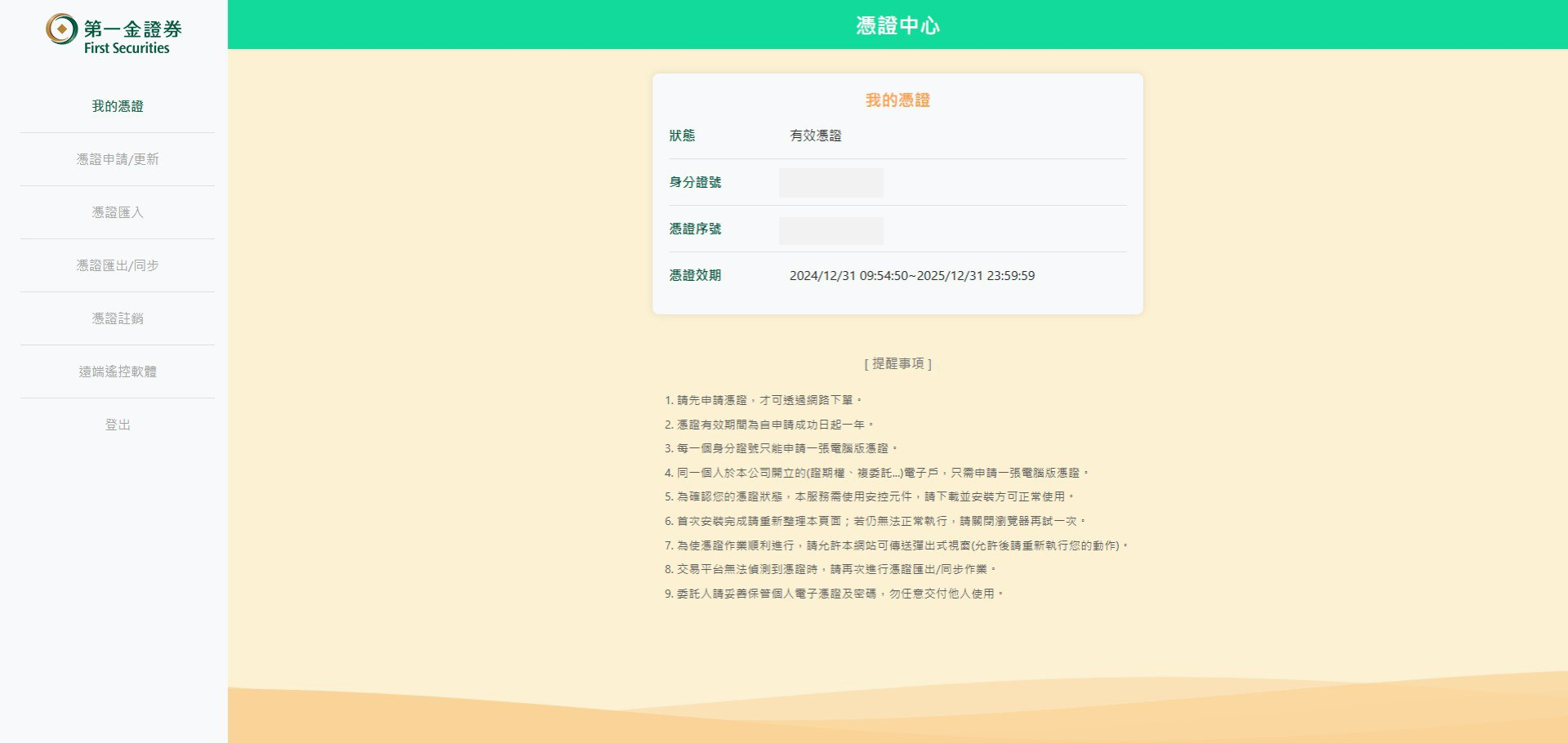This screenshot has height=743, width=1568.
Task: Click reminder item 7 about pop-up windows
Action: 896,545
